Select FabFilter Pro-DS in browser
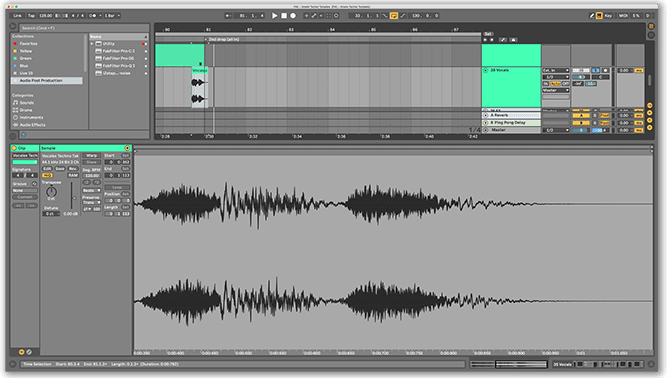The height and width of the screenshot is (378, 672). coord(119,58)
